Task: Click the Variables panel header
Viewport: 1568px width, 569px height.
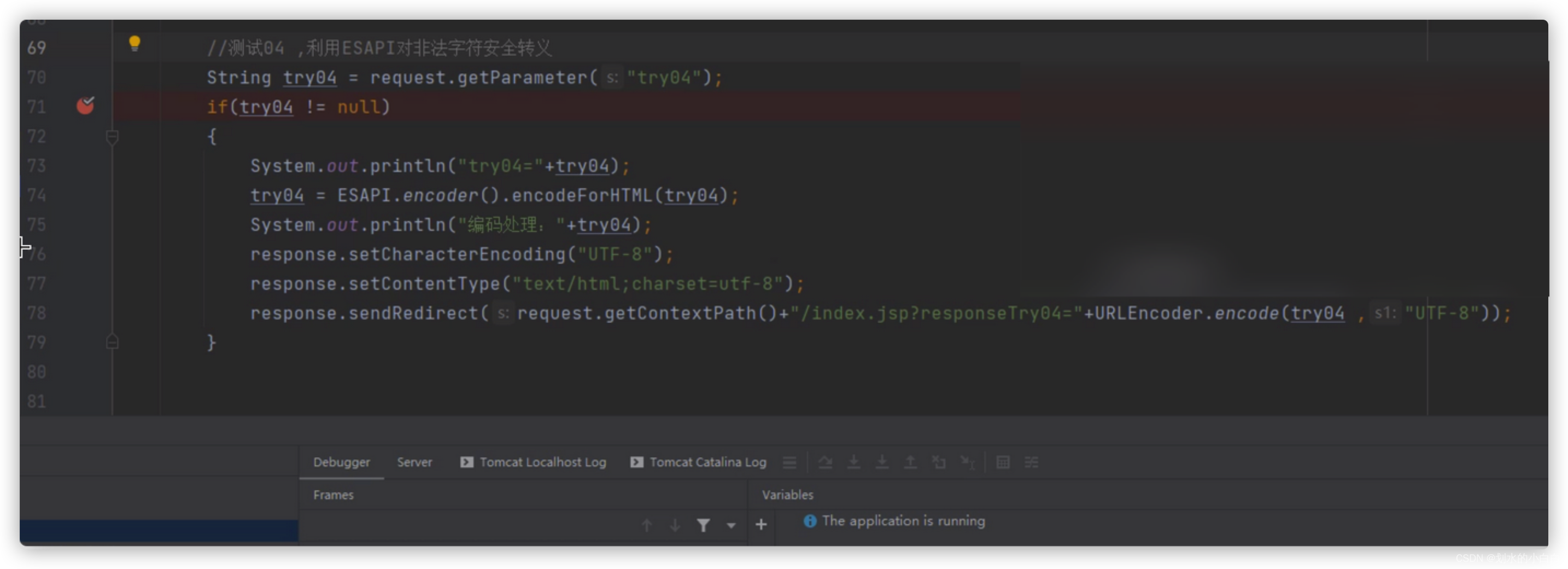Action: 787,495
